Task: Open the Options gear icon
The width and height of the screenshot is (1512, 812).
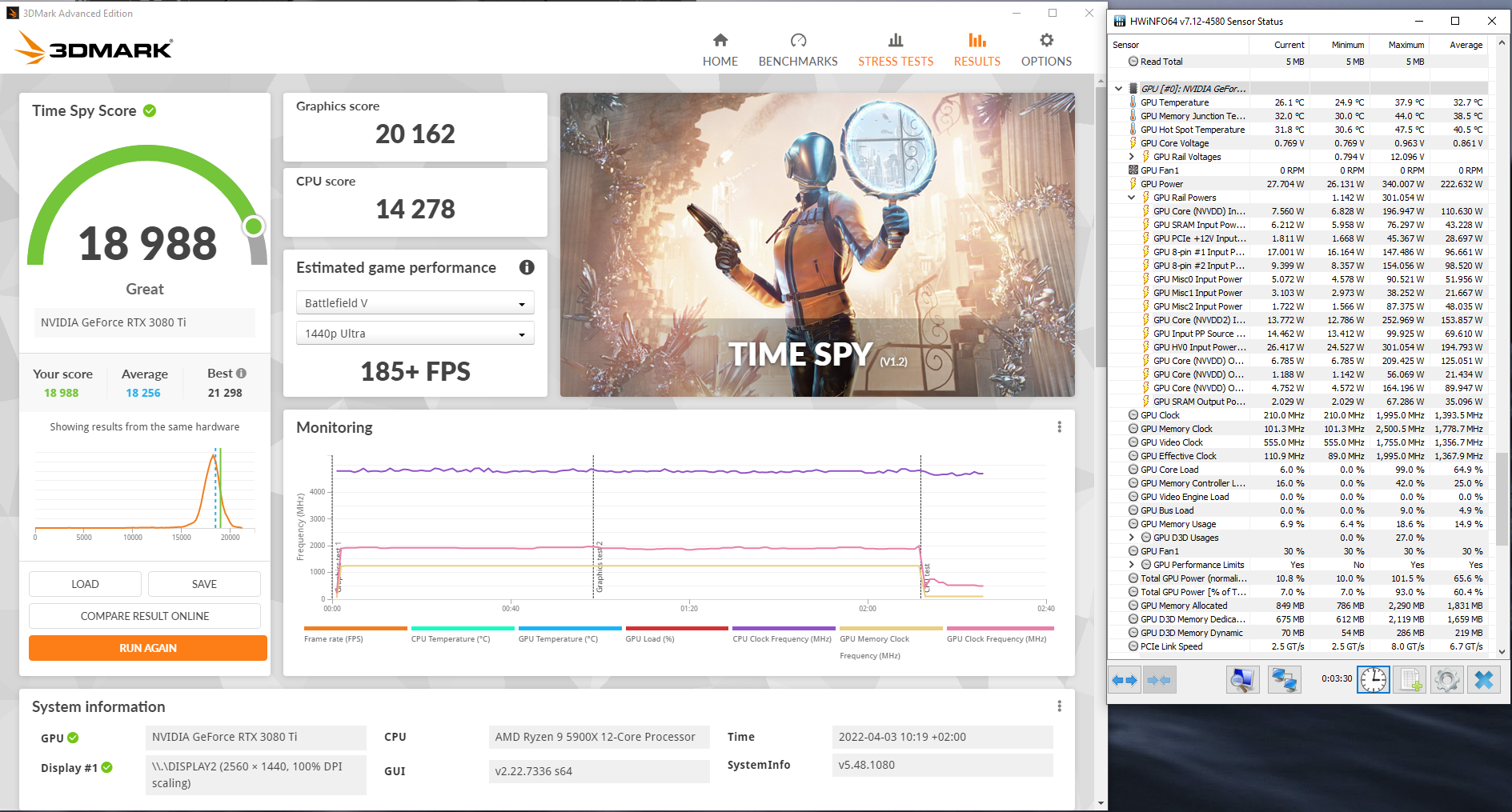Action: coord(1046,40)
